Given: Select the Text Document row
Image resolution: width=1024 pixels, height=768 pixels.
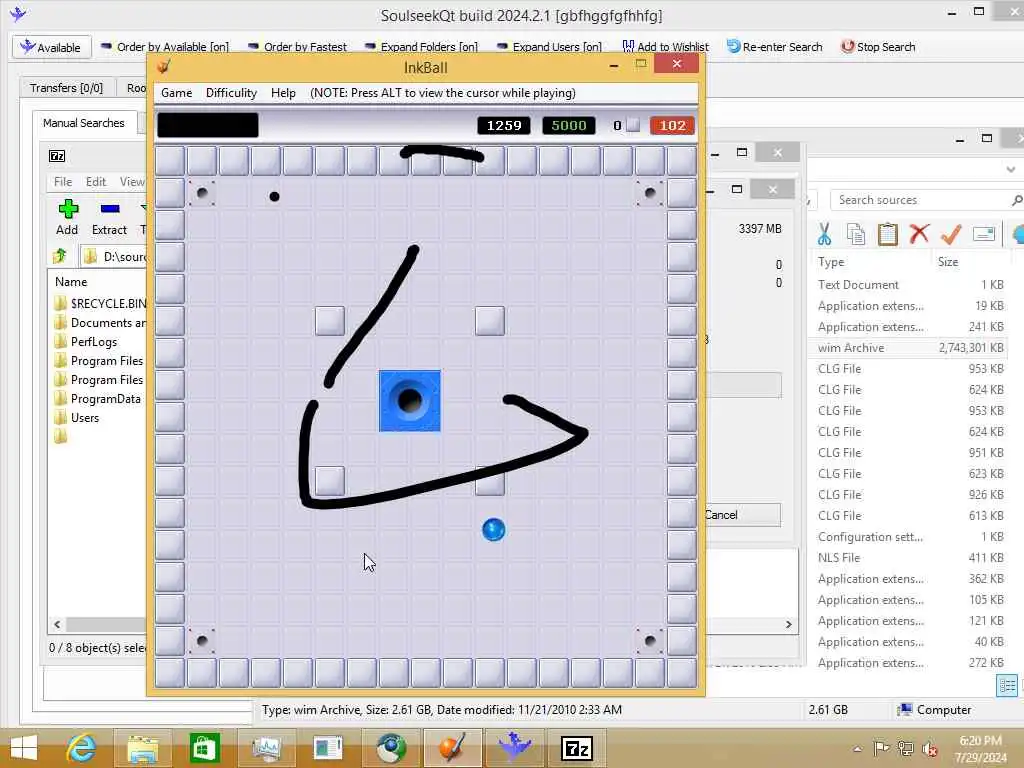Looking at the screenshot, I should coord(910,285).
